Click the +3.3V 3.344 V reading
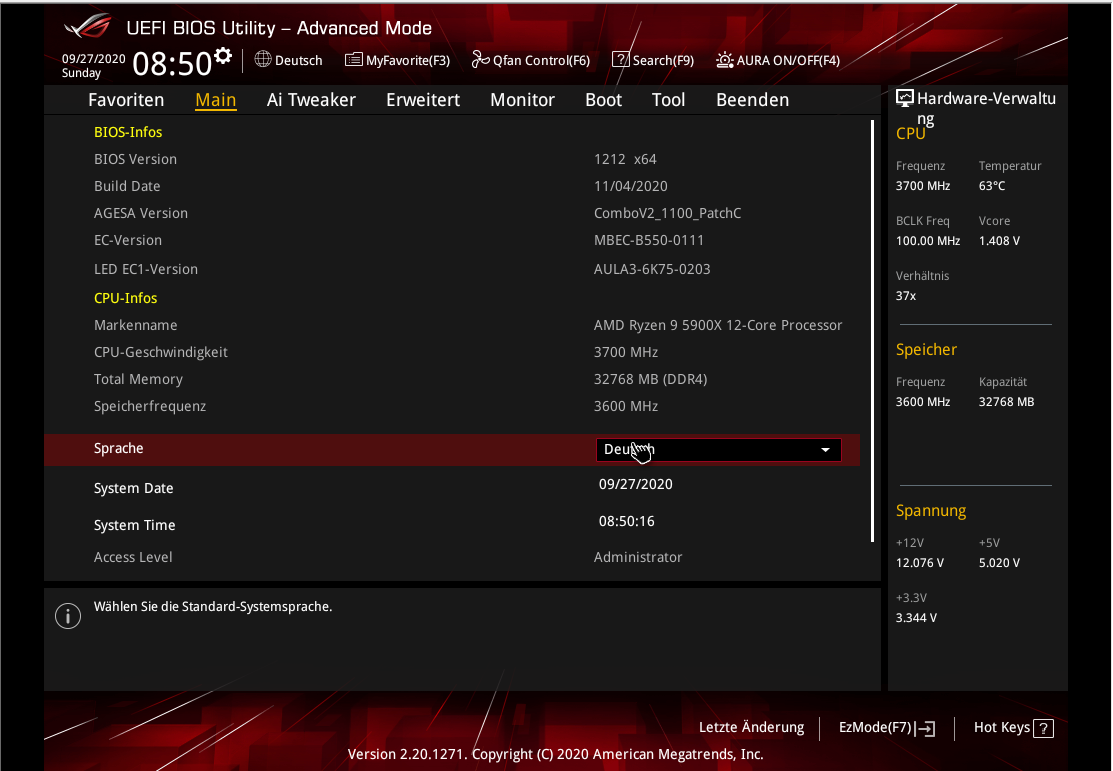Screen dimensions: 1113x771 coord(916,618)
